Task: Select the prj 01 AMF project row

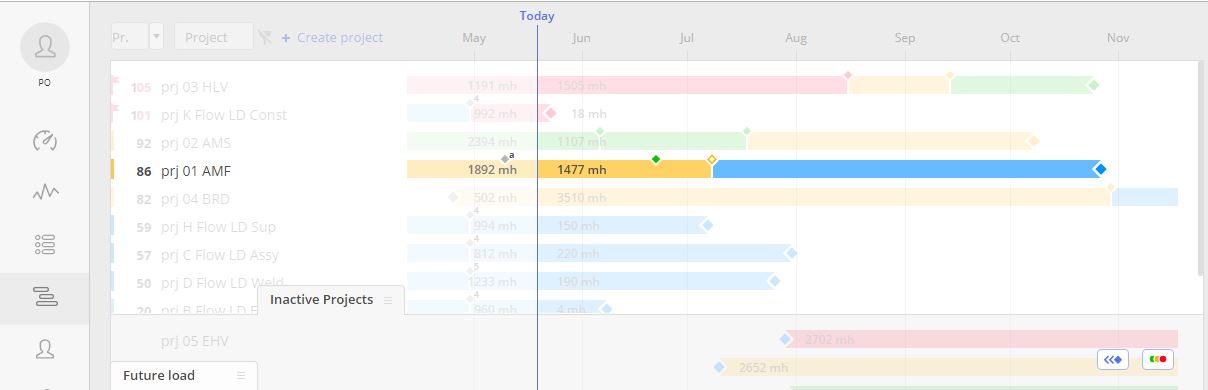Action: (x=655, y=170)
